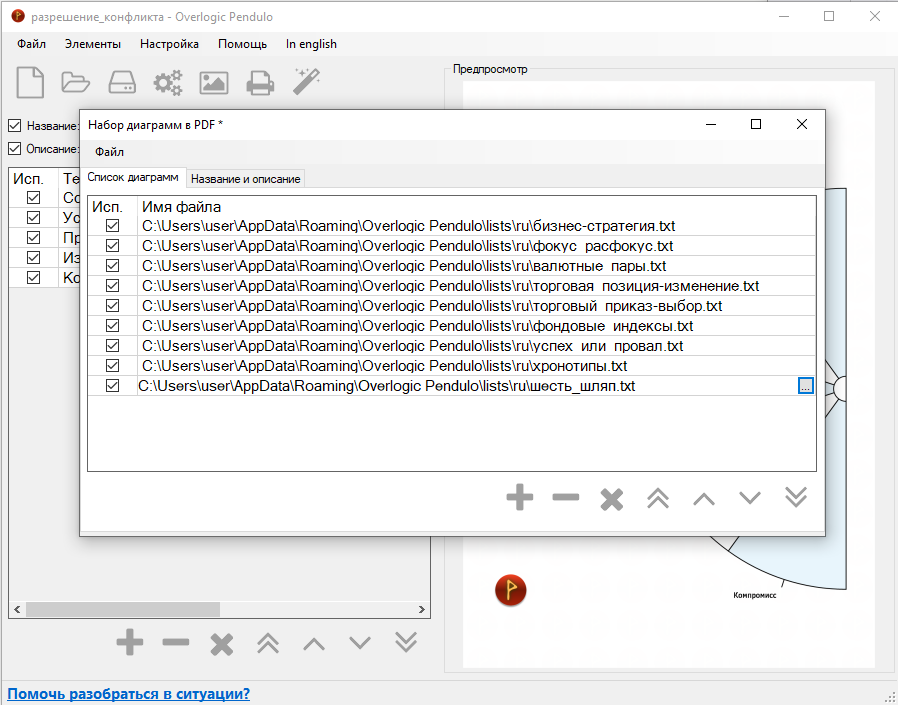The image size is (898, 705).
Task: Open settings with the gears icon
Action: pos(168,82)
